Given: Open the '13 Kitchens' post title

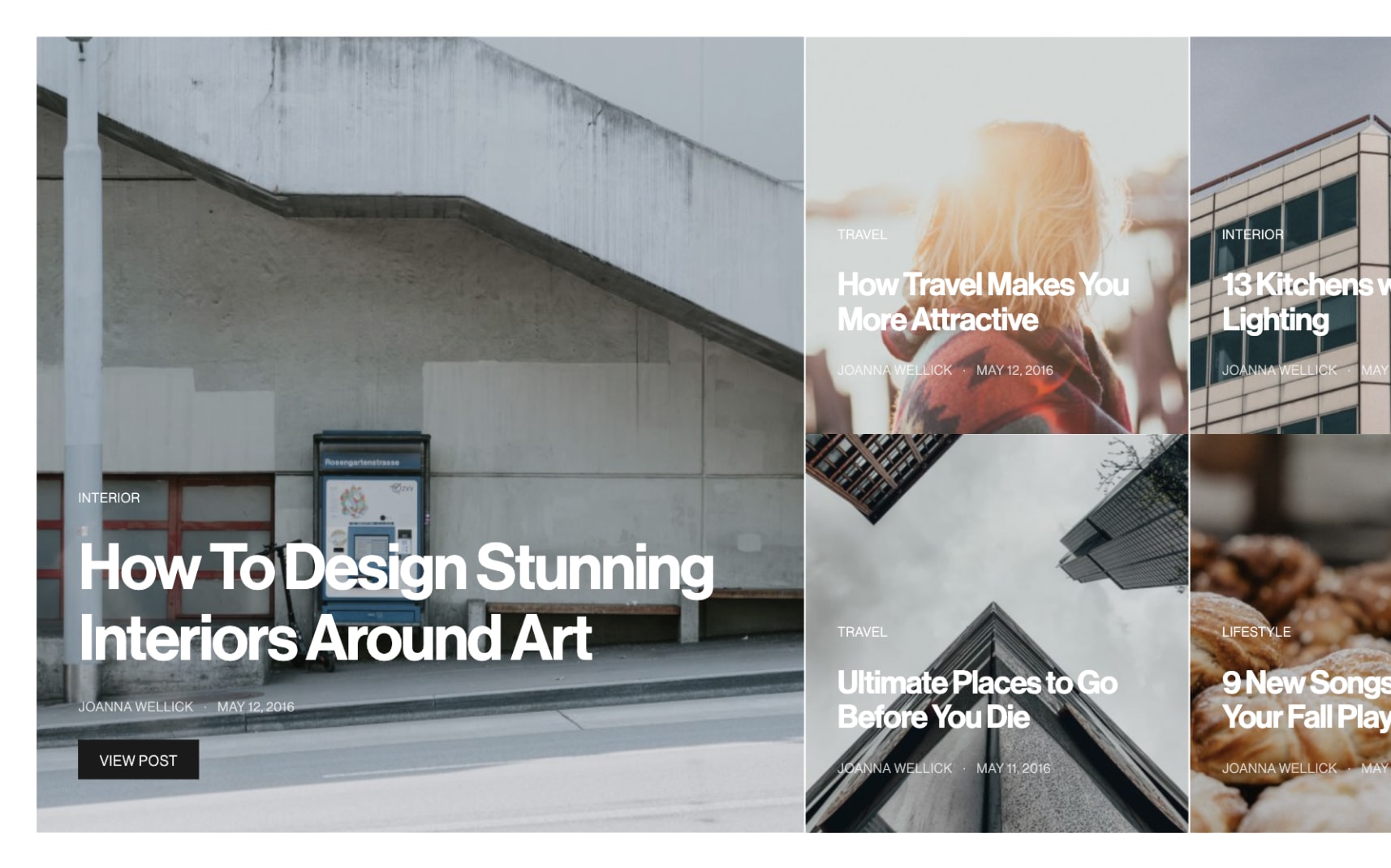Looking at the screenshot, I should point(1306,302).
